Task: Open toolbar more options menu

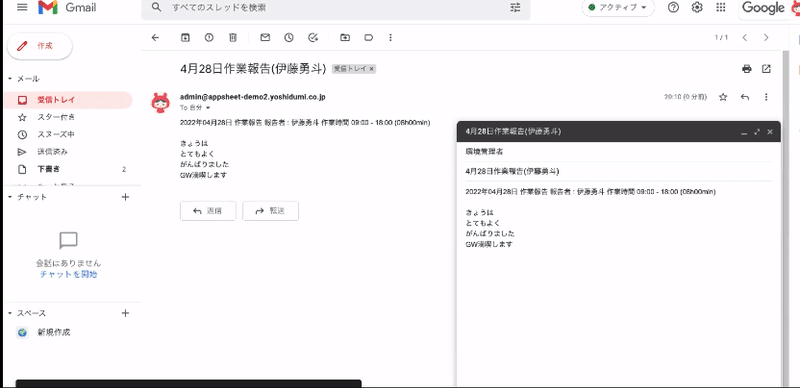Action: pos(391,37)
